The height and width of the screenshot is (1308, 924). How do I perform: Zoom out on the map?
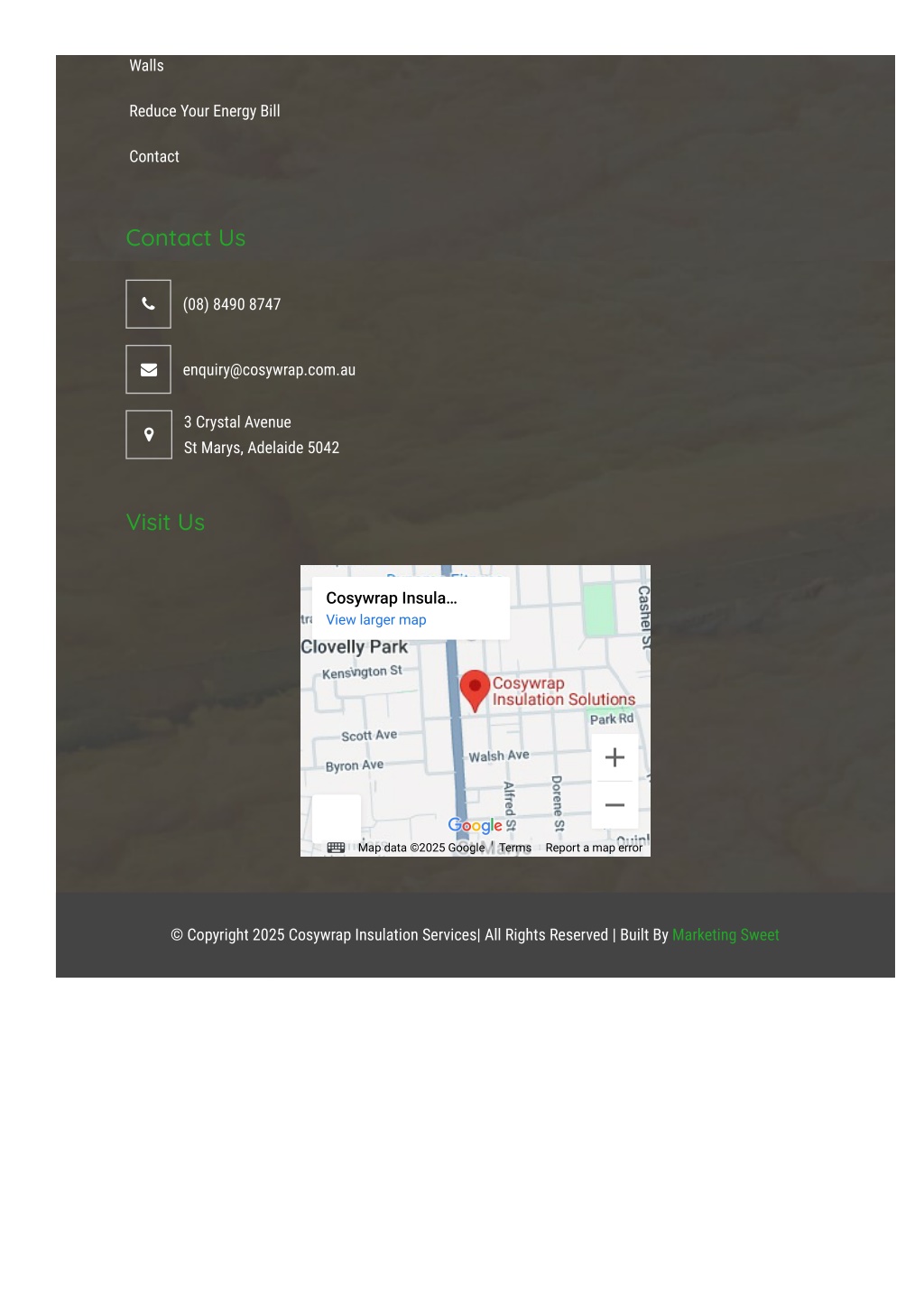[614, 805]
